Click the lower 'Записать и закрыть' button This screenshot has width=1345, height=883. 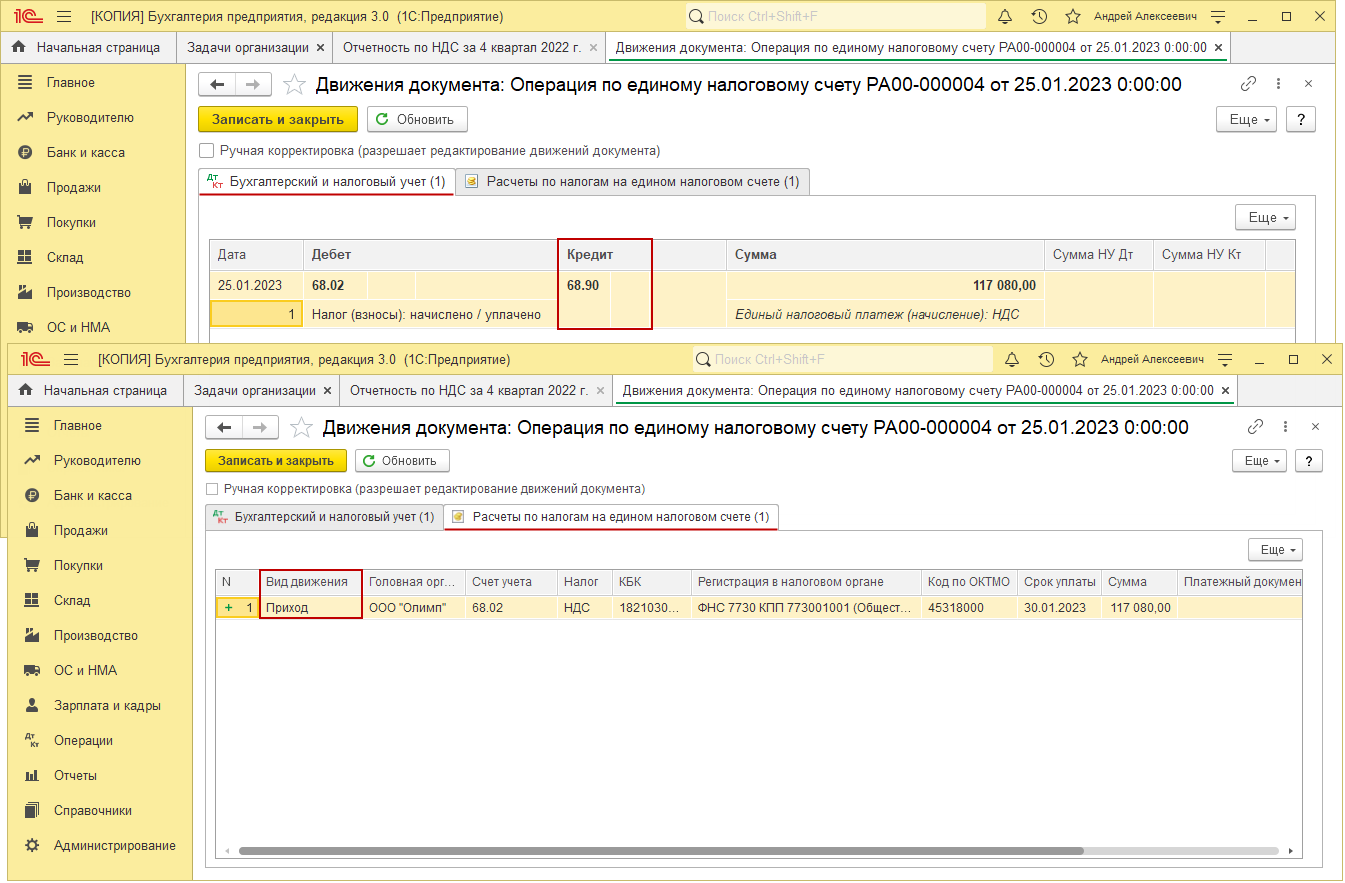click(x=276, y=461)
